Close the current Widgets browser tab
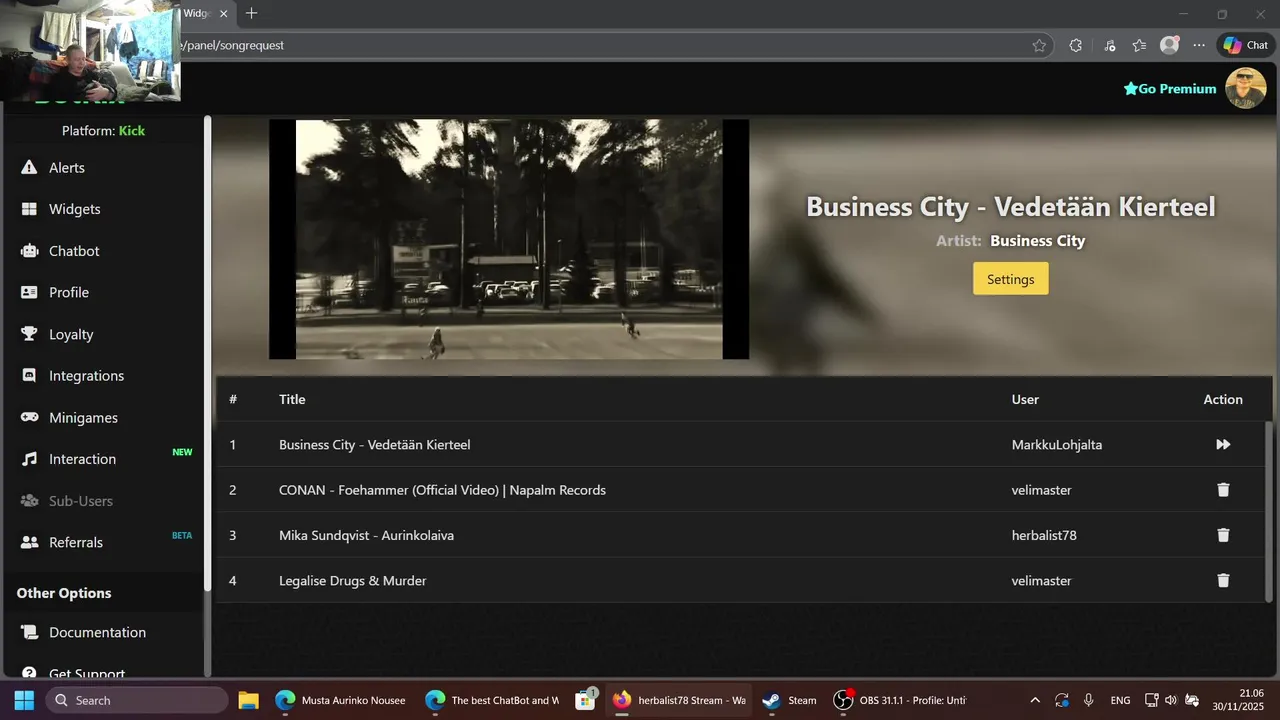 (x=224, y=14)
